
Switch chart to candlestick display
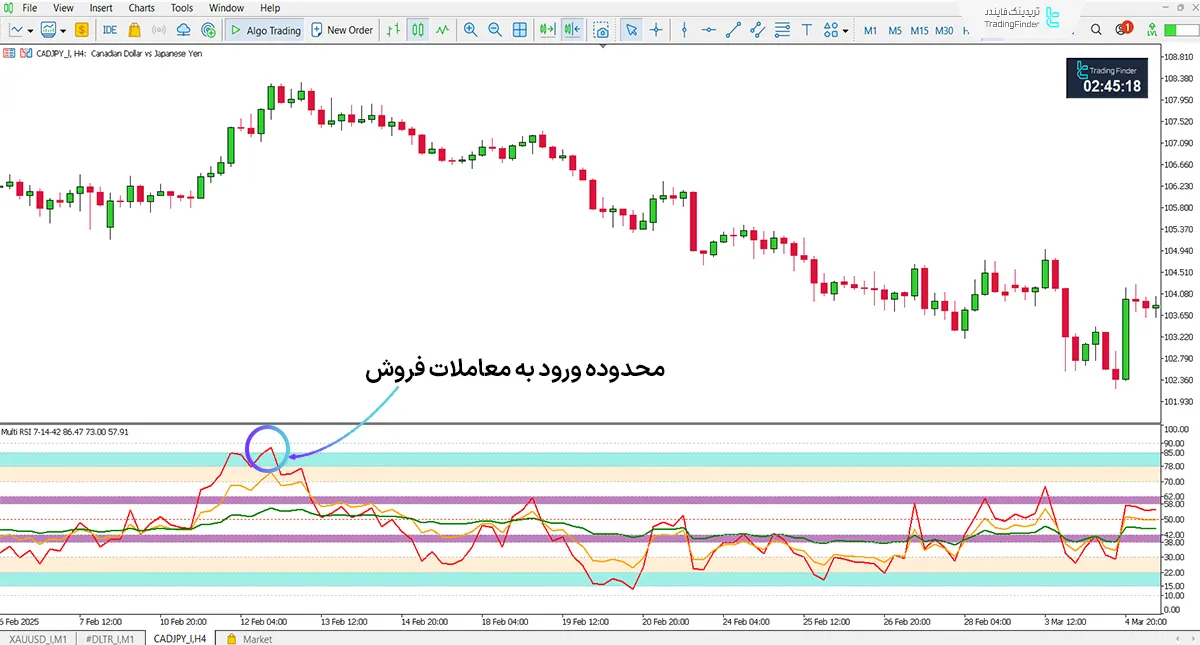[417, 30]
